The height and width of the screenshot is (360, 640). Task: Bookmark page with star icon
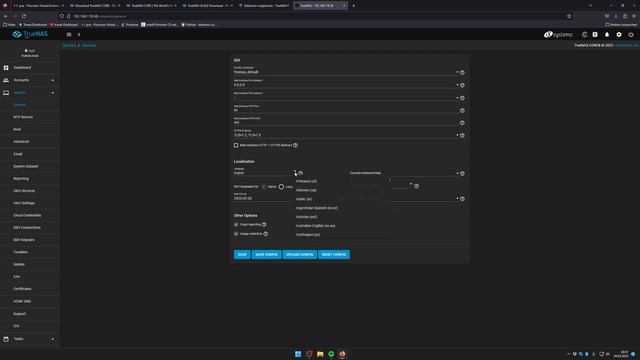coord(569,16)
